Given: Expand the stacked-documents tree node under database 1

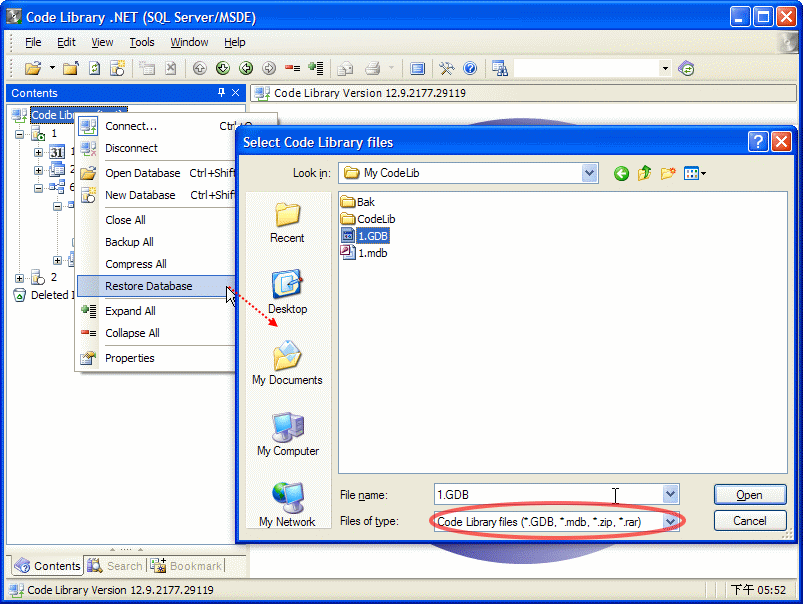Looking at the screenshot, I should pos(38,170).
